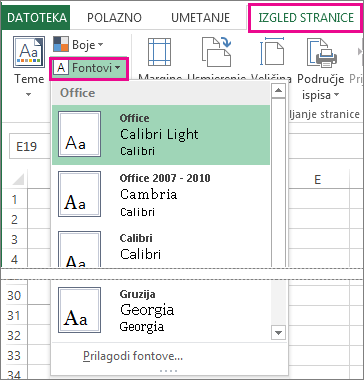The height and width of the screenshot is (380, 364).
Task: Select row 1 header
Action: coord(15,199)
